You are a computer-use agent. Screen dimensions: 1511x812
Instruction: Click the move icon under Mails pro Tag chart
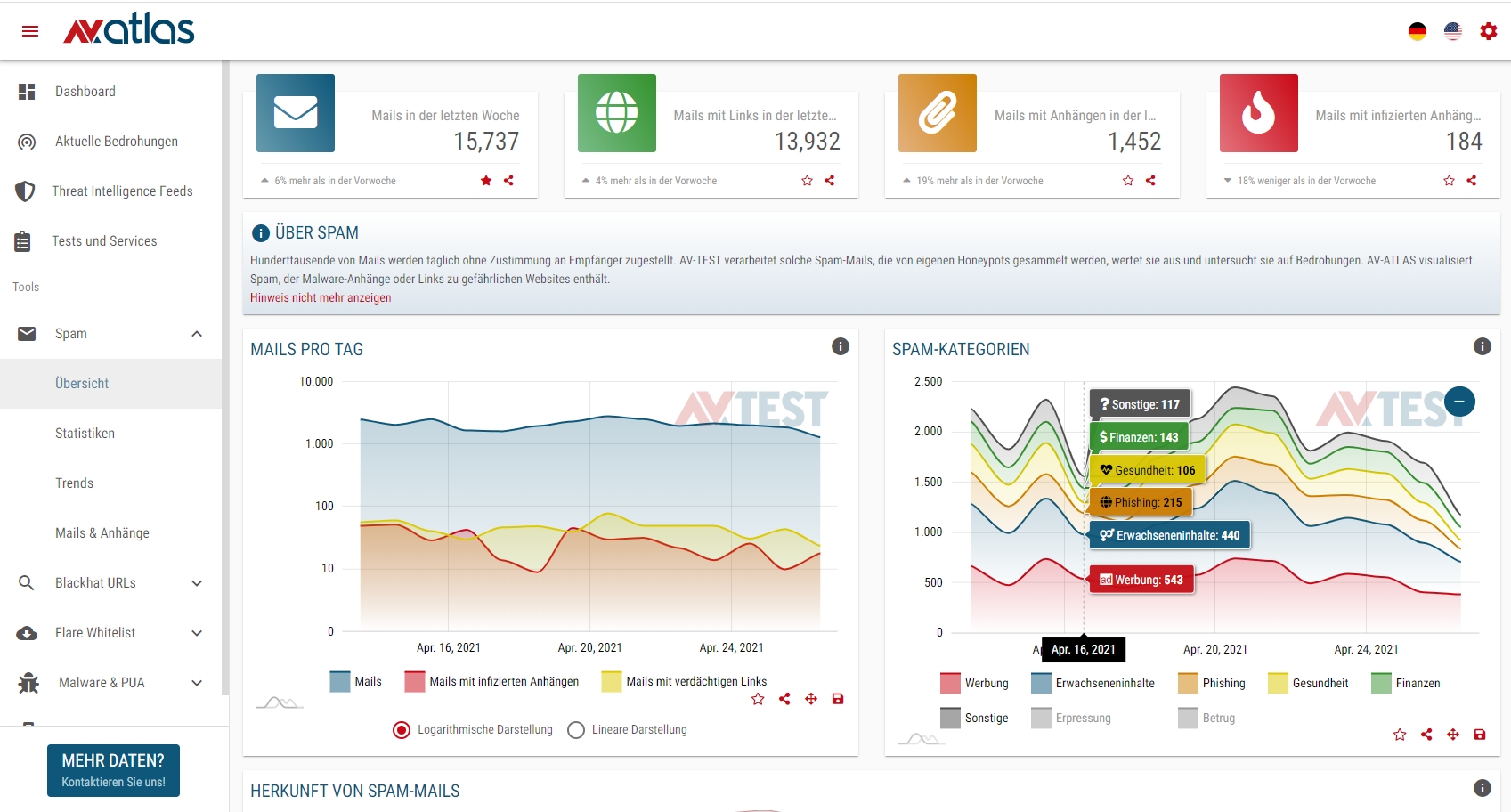tap(810, 699)
